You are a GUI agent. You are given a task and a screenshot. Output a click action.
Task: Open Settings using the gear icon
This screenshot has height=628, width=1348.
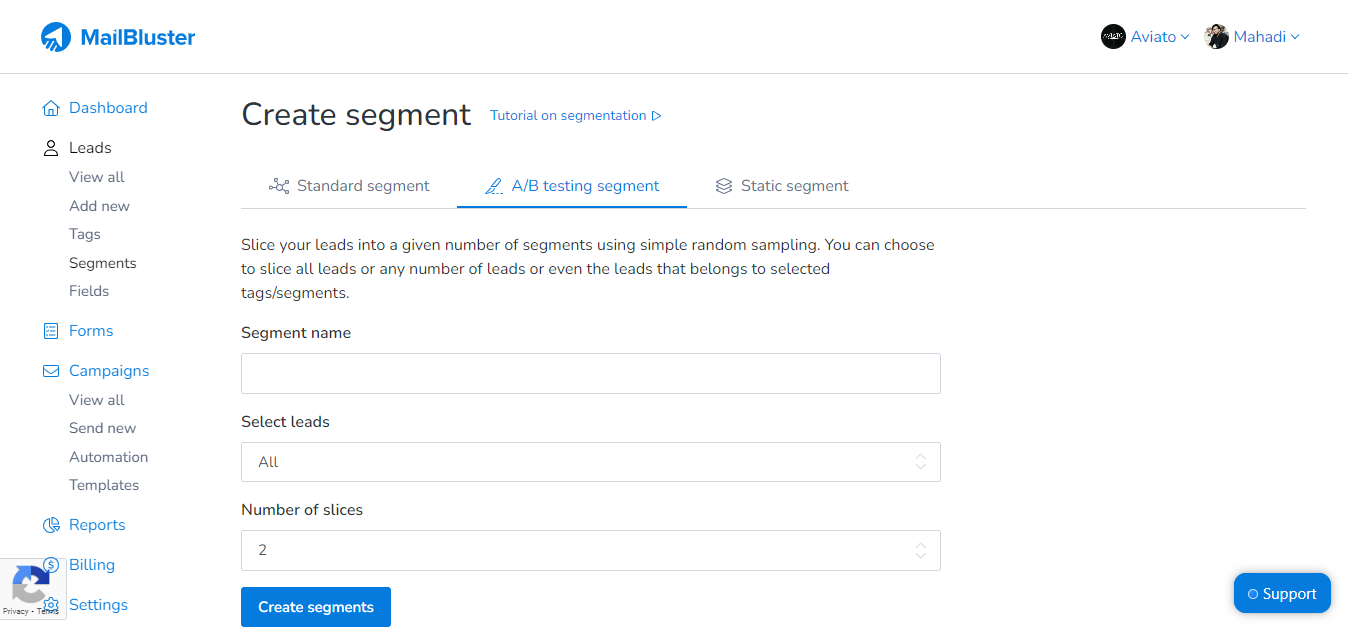[50, 604]
